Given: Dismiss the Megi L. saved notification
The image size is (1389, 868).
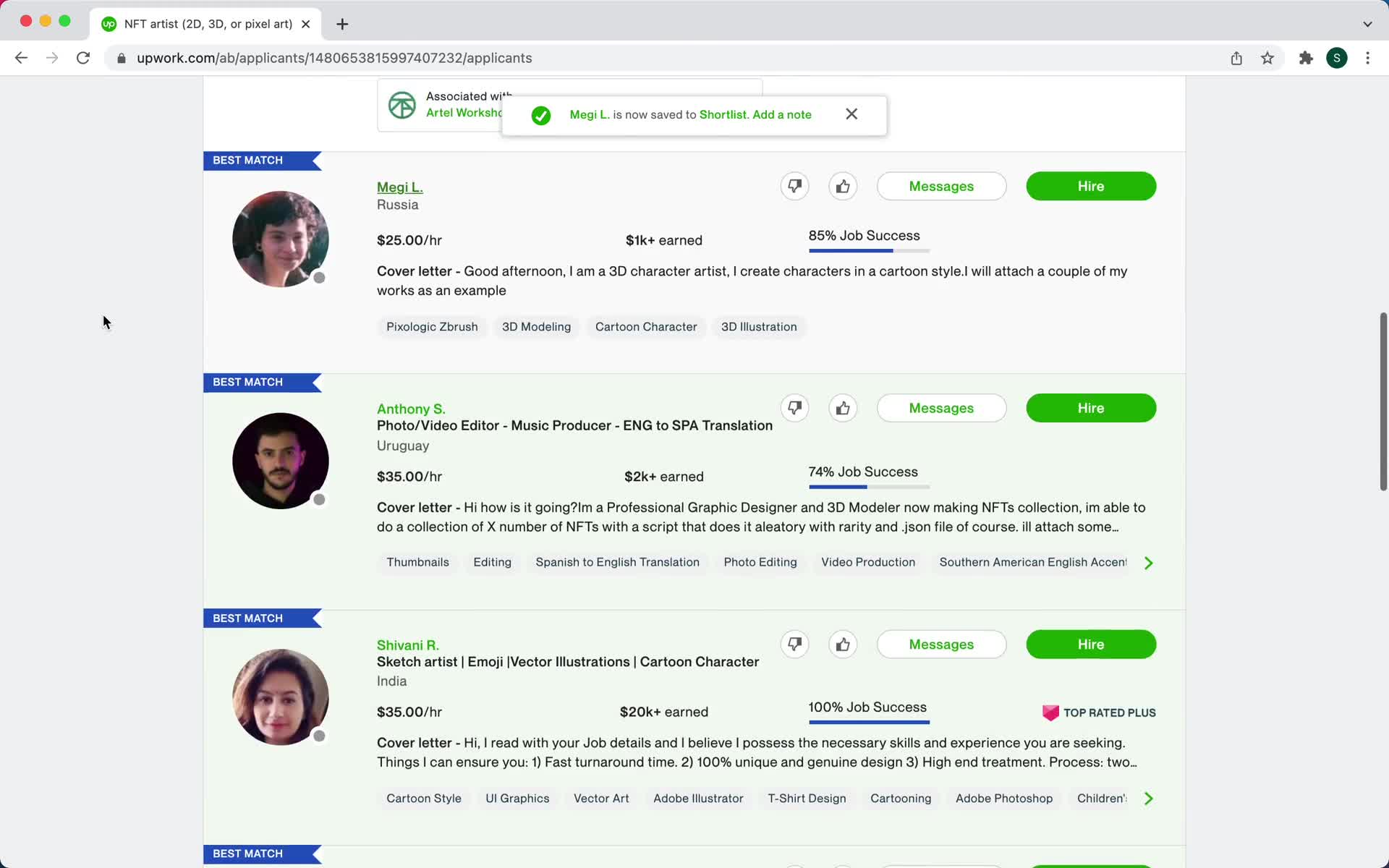Looking at the screenshot, I should (x=851, y=113).
